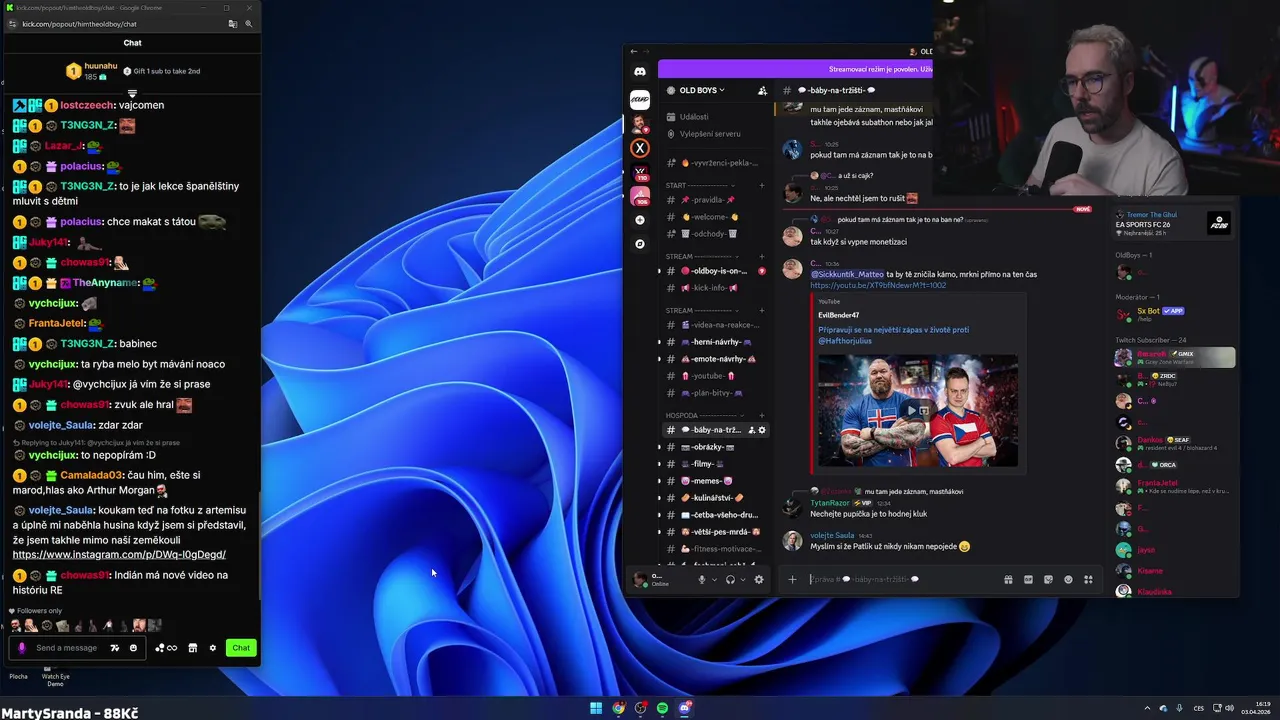This screenshot has width=1280, height=720.
Task: Click plus to add channel in START category
Action: pos(762,185)
